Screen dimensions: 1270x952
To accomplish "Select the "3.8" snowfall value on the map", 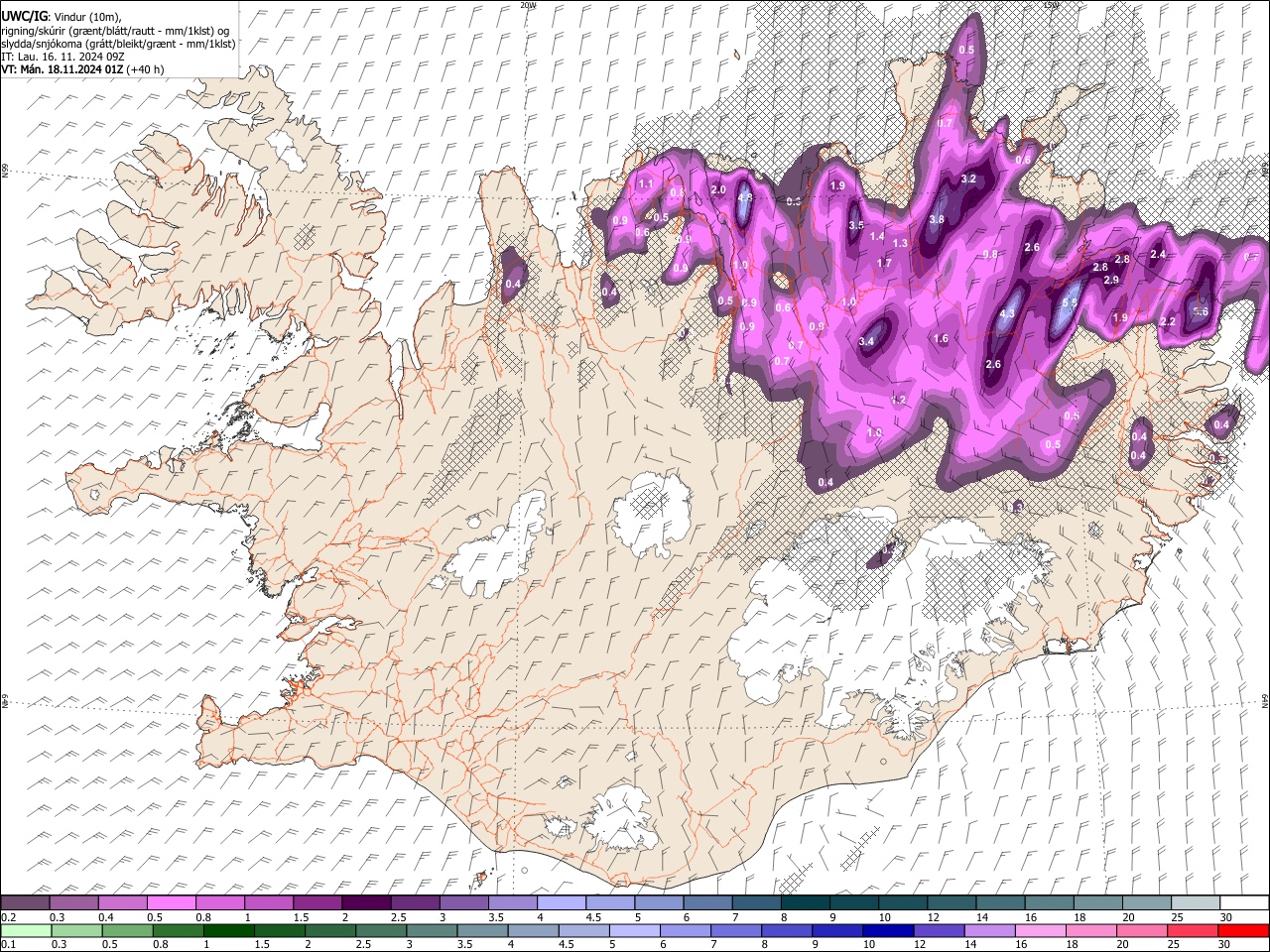I will pyautogui.click(x=937, y=220).
